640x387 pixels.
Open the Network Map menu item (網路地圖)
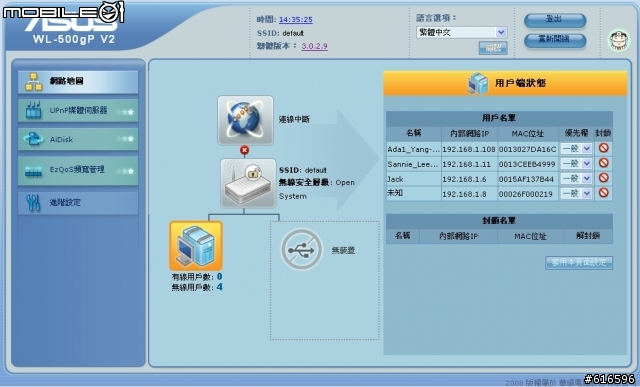pyautogui.click(x=78, y=82)
